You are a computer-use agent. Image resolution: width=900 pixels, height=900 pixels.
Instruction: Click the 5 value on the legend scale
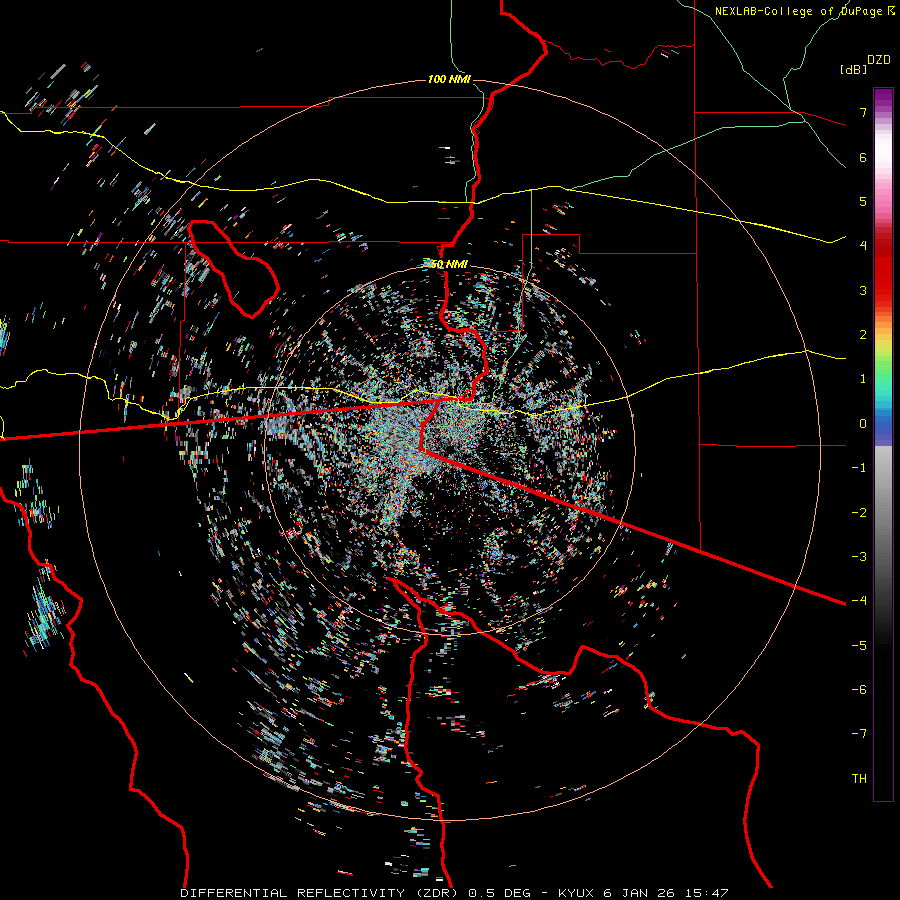click(x=863, y=201)
